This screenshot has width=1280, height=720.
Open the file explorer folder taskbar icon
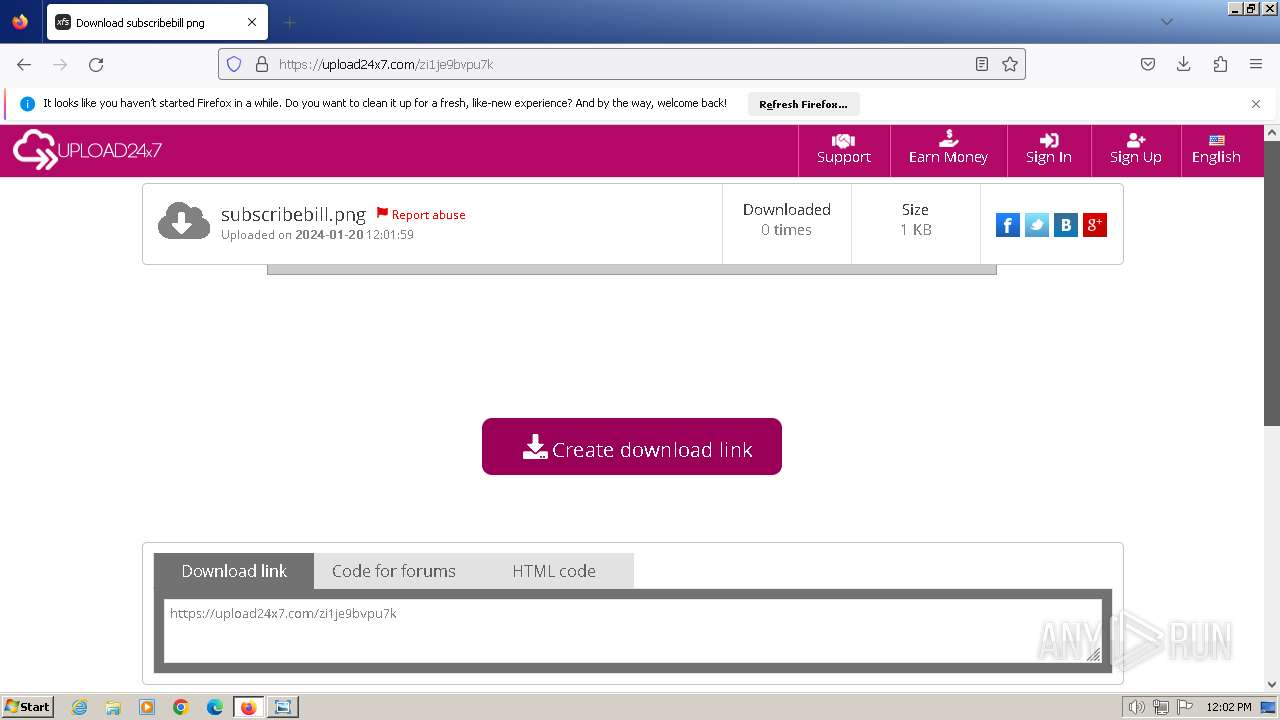click(x=113, y=707)
